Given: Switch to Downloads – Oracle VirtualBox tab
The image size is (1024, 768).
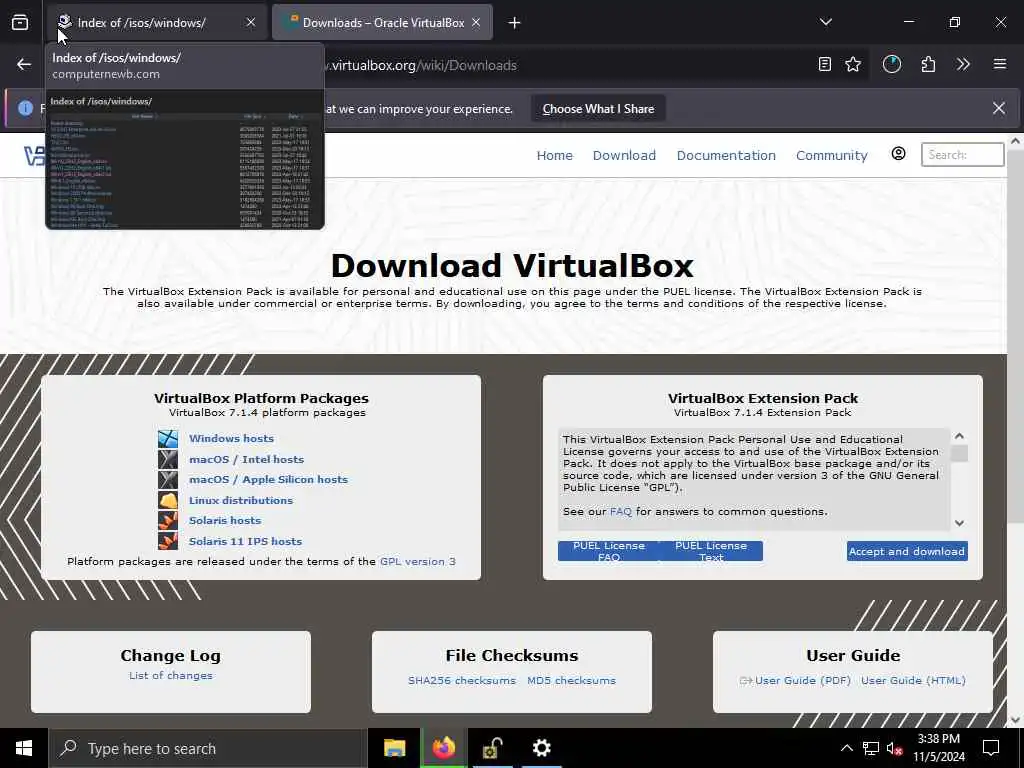Looking at the screenshot, I should pyautogui.click(x=382, y=22).
